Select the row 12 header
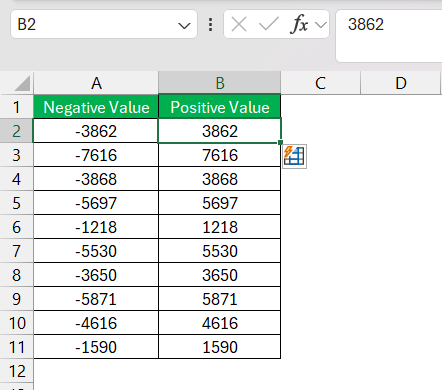442x390 pixels. (x=17, y=371)
